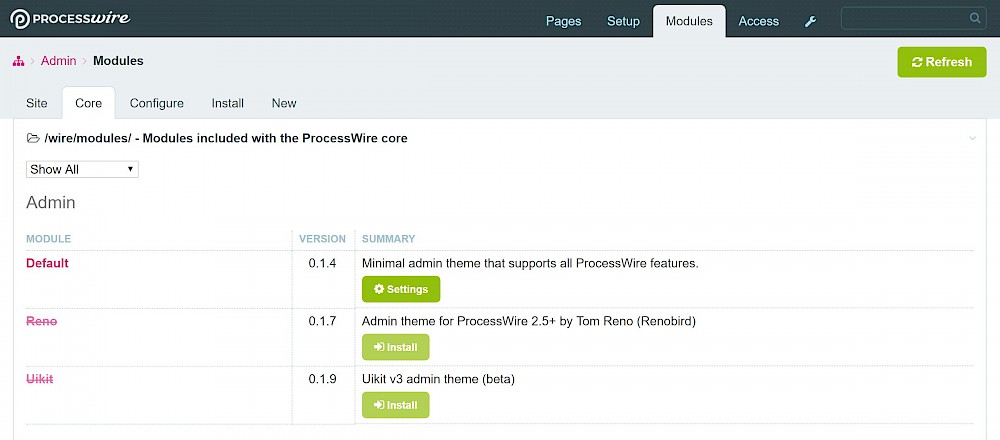The image size is (1000, 440).
Task: Switch to the New tab
Action: click(x=284, y=103)
